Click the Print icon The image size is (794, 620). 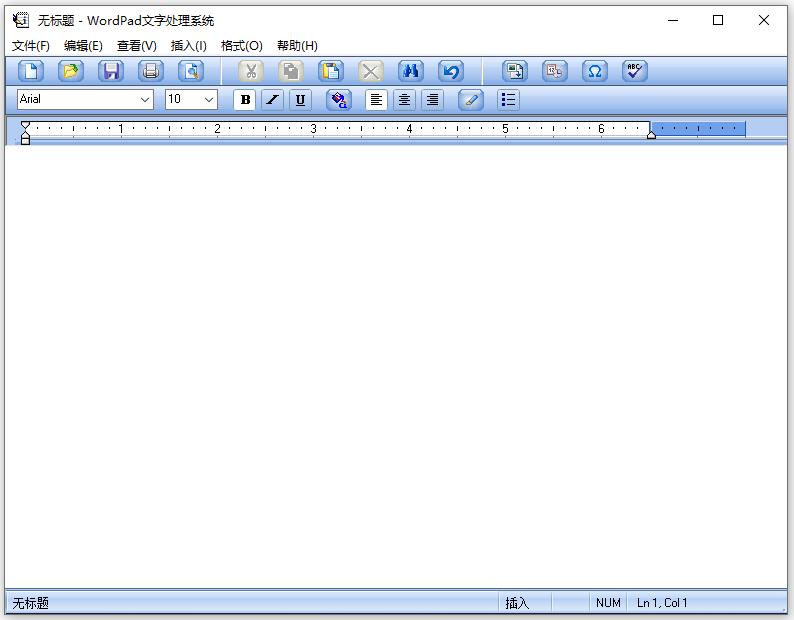[x=151, y=71]
